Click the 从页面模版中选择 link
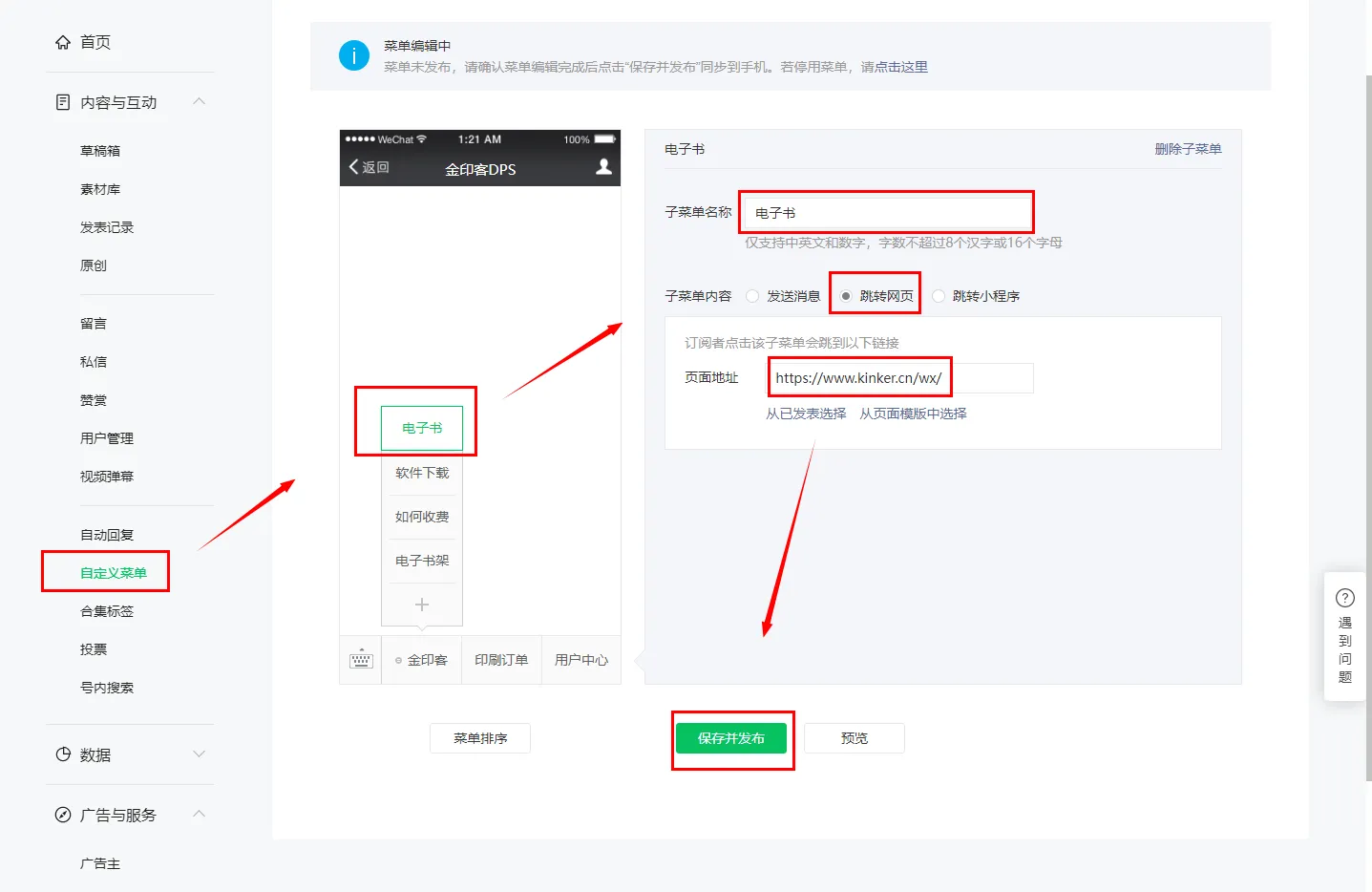The width and height of the screenshot is (1372, 892). [913, 414]
